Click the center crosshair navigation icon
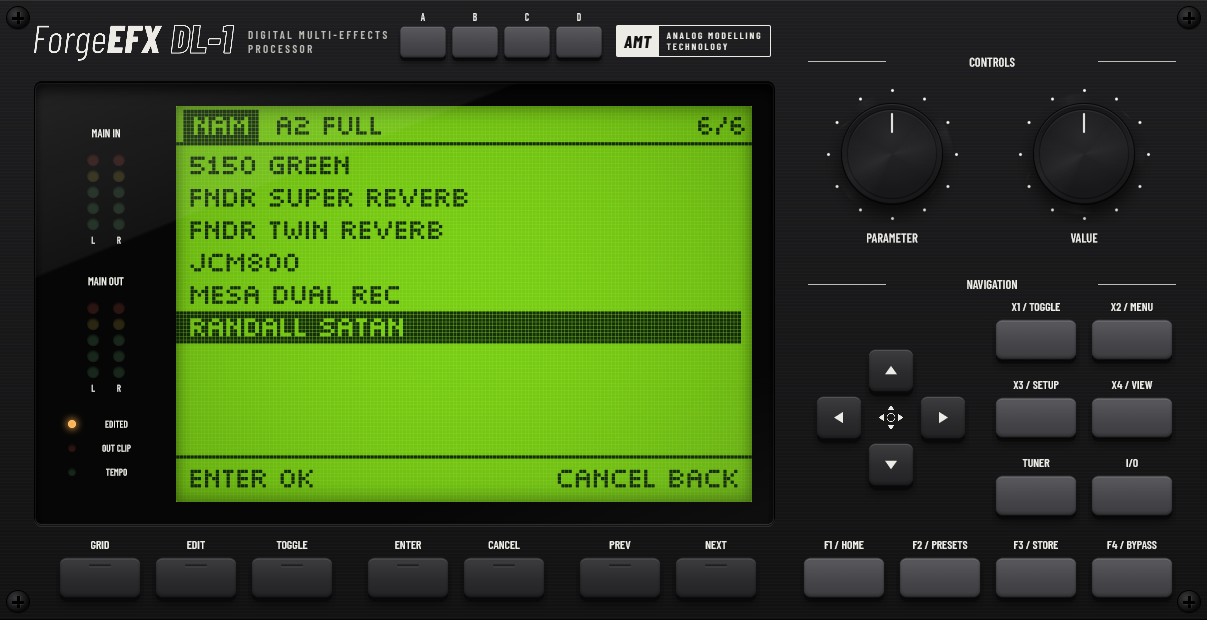The height and width of the screenshot is (620, 1207). pyautogui.click(x=891, y=418)
